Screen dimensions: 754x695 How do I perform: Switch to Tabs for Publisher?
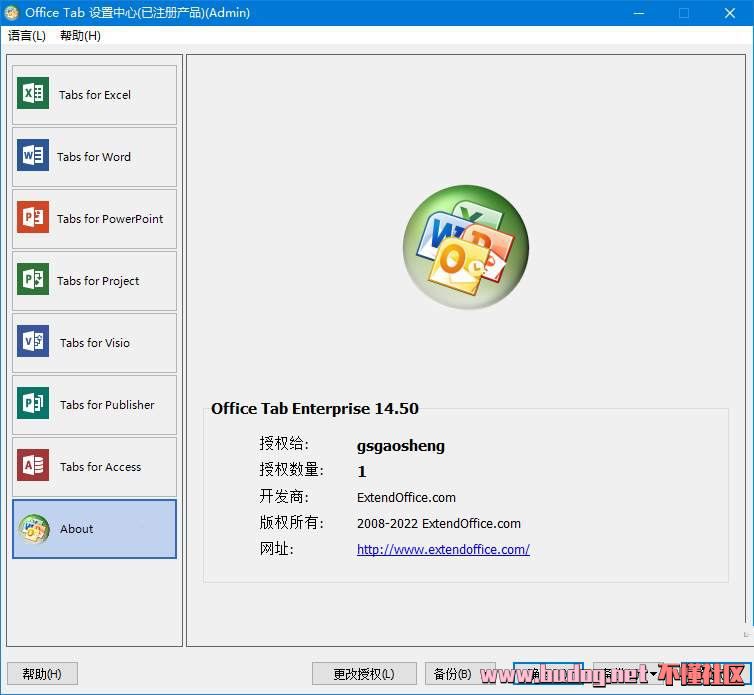pyautogui.click(x=94, y=405)
